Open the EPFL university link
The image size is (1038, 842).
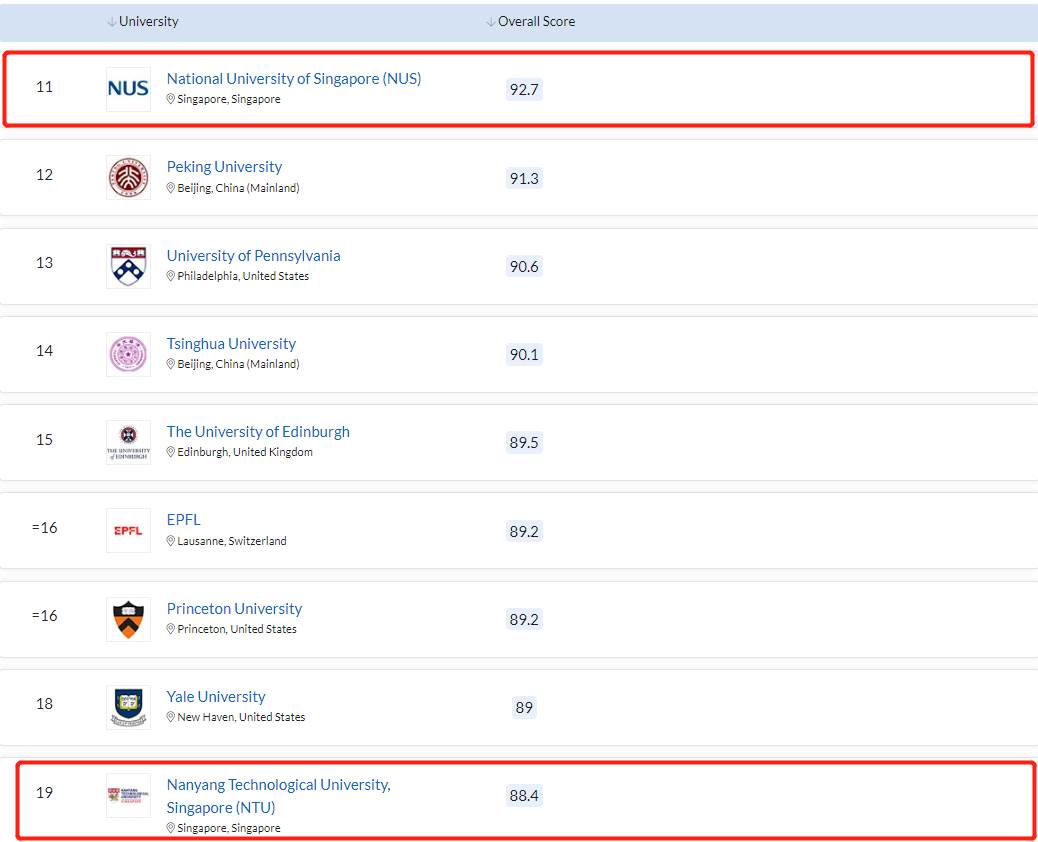pos(183,520)
